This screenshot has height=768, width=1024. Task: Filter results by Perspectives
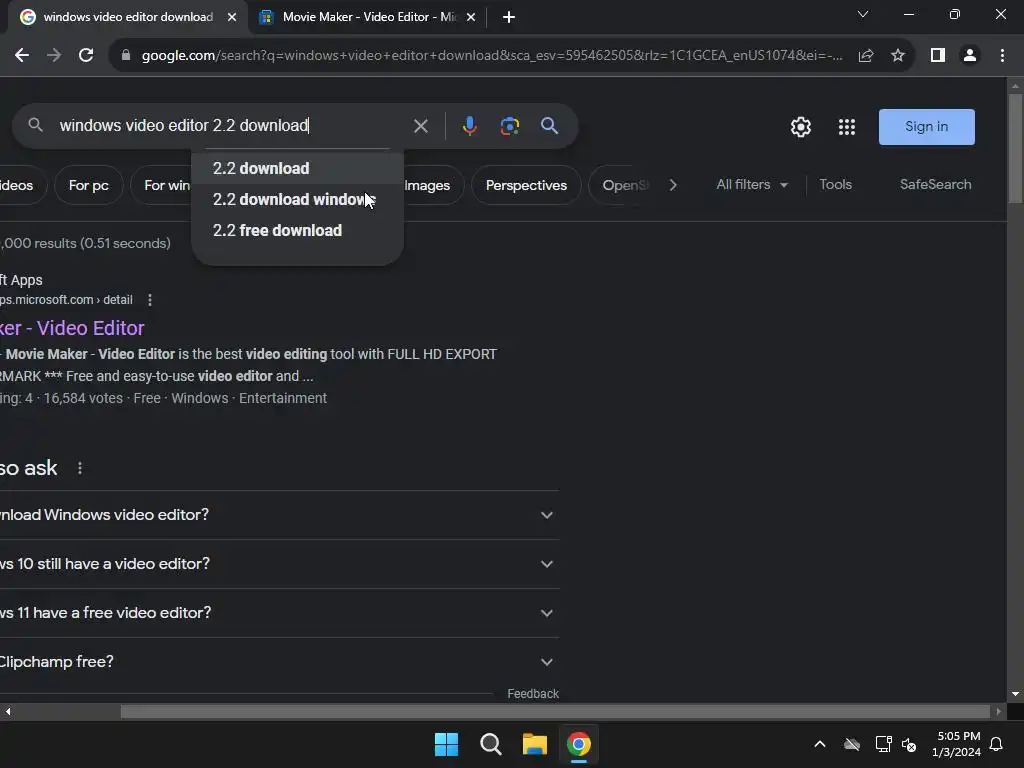click(x=526, y=185)
